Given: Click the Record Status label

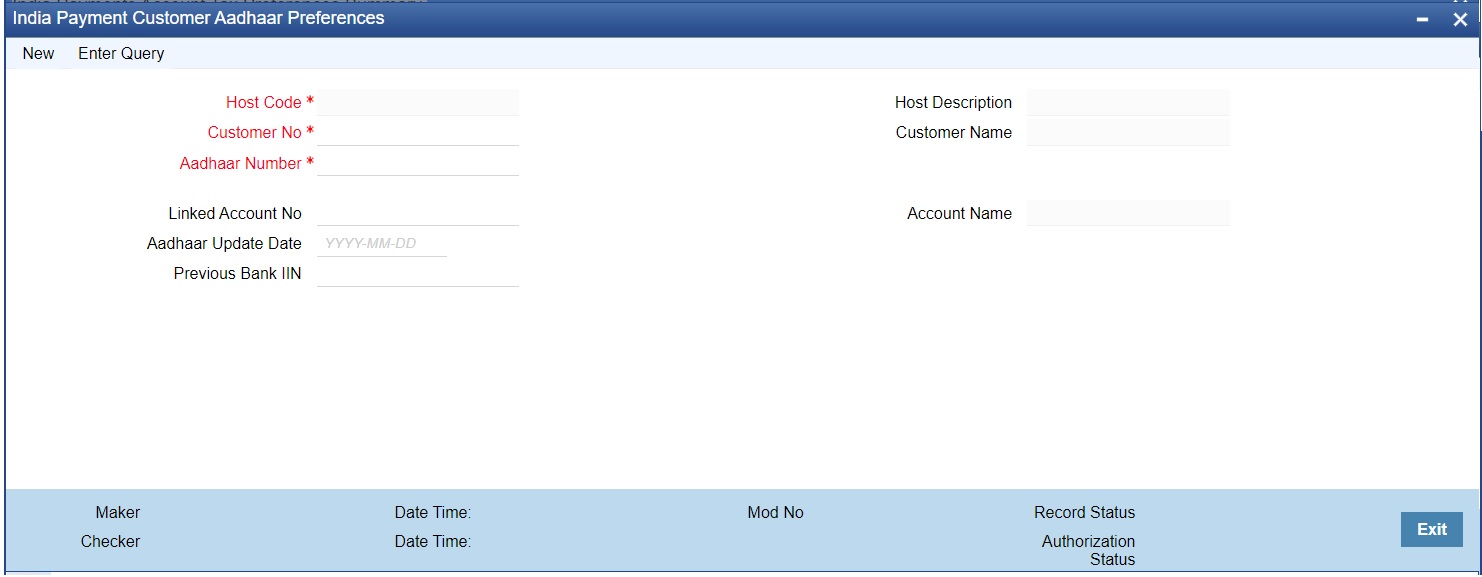Looking at the screenshot, I should tap(1084, 512).
